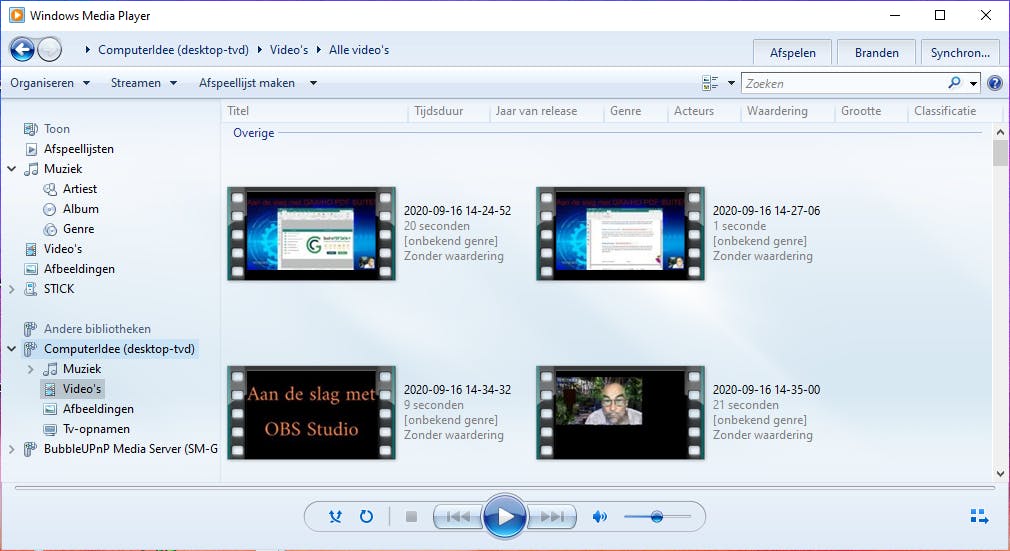Sort by the Titel column header
1010x551 pixels.
click(315, 111)
